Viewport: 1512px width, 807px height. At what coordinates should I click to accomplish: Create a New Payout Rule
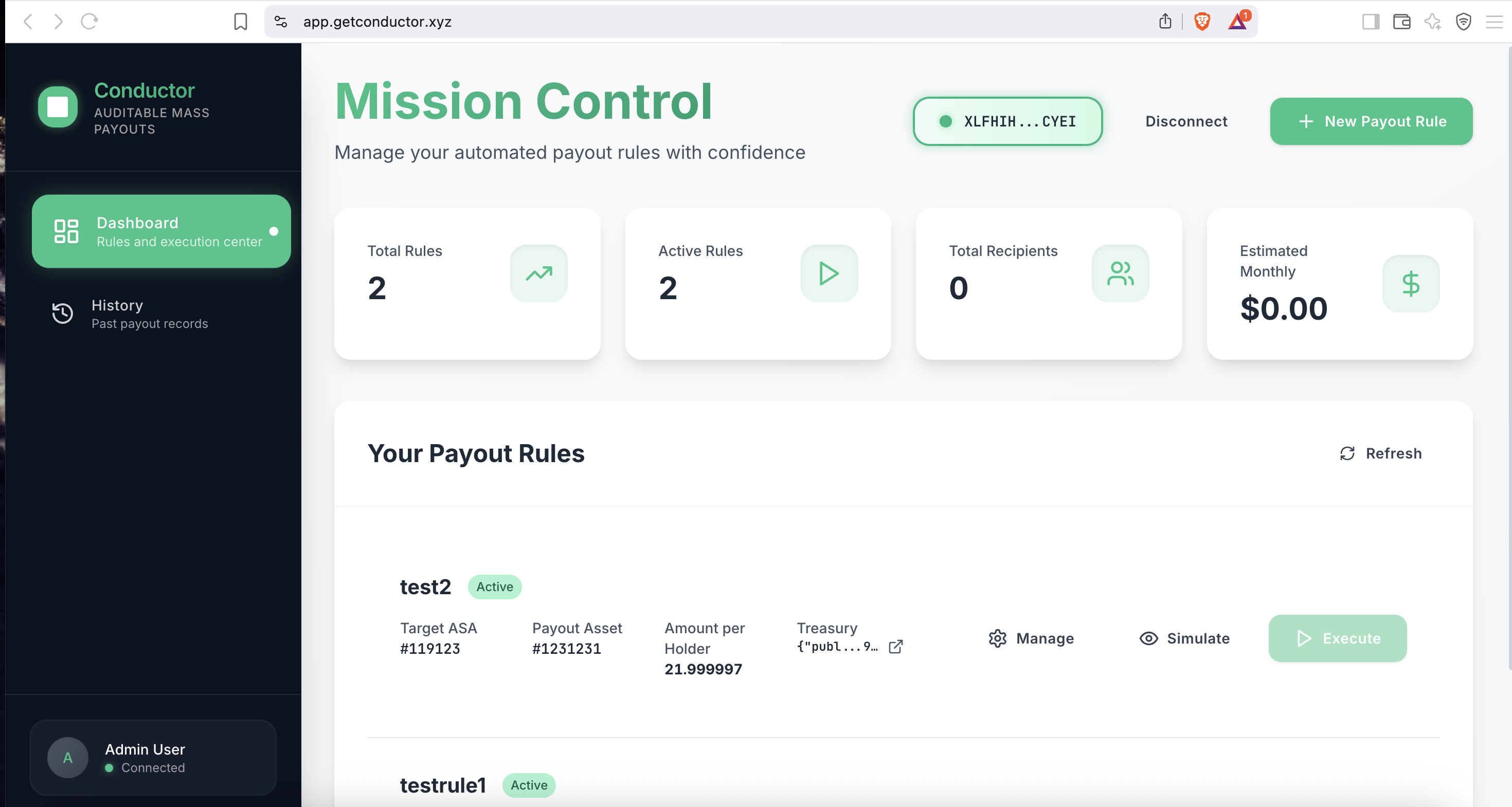click(x=1371, y=121)
